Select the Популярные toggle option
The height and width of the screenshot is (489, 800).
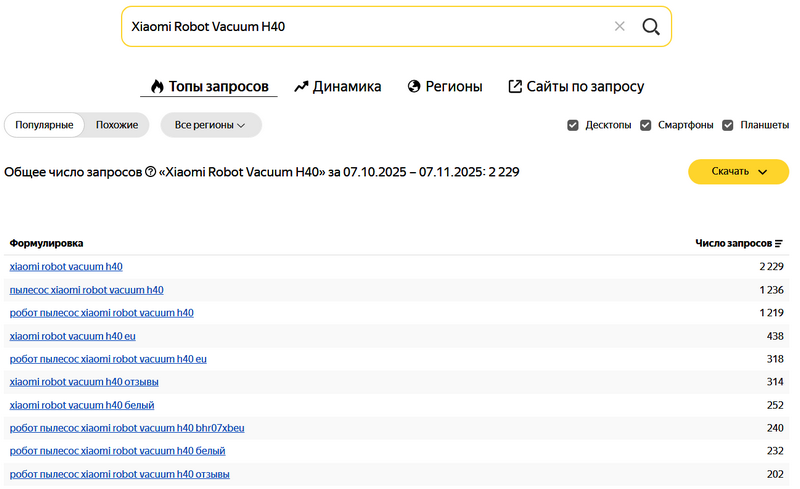[x=44, y=125]
